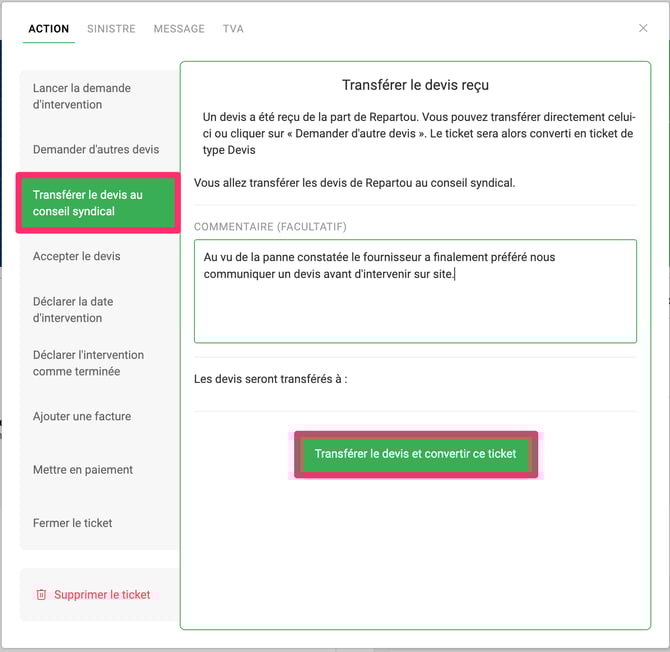Open Ajouter une facture action
Viewport: 670px width, 652px height.
click(82, 416)
